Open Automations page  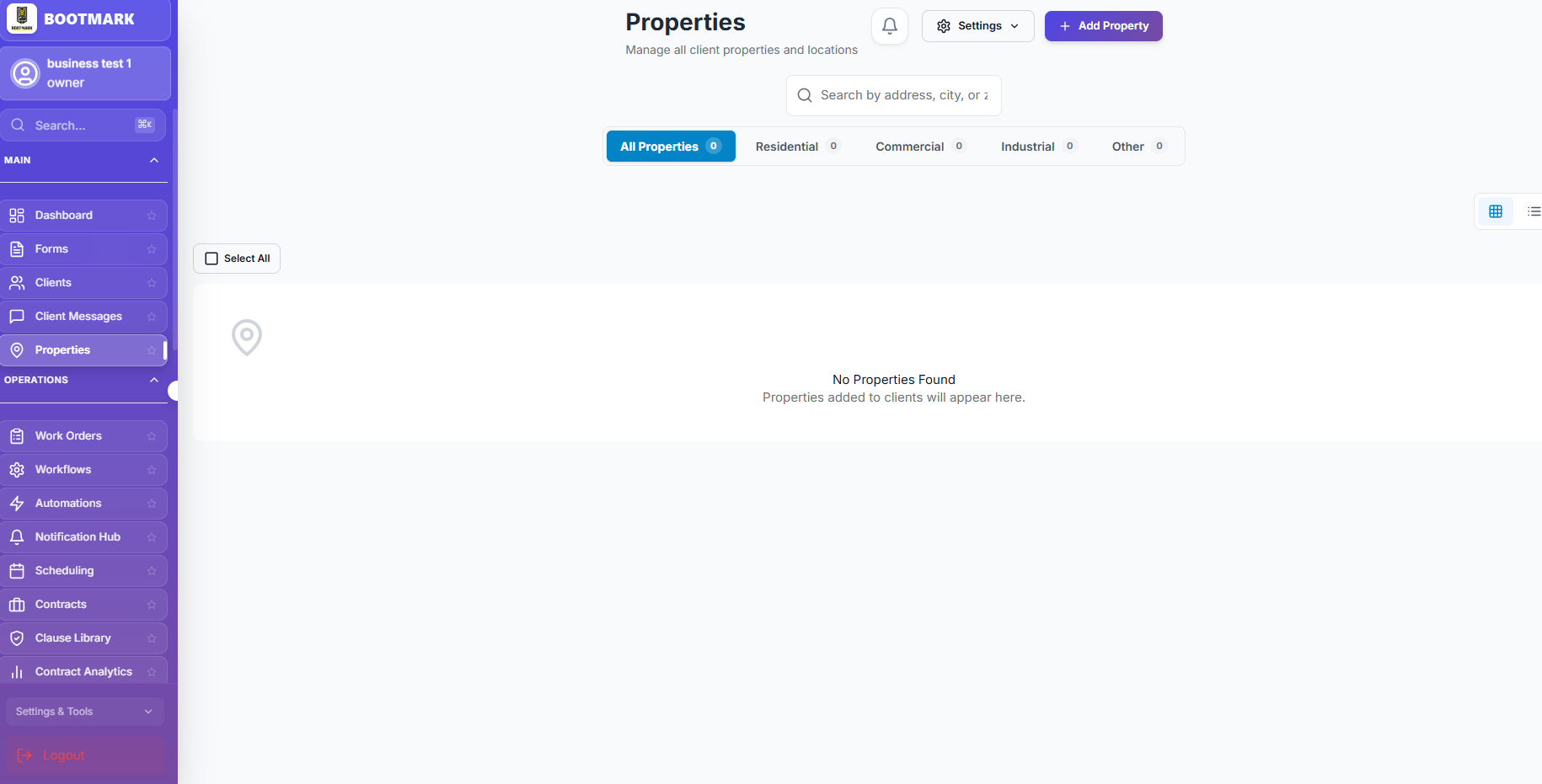[83, 504]
